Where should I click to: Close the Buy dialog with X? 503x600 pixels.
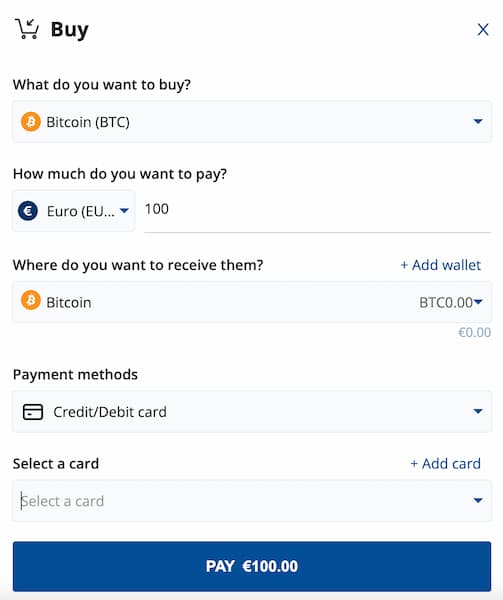click(483, 29)
